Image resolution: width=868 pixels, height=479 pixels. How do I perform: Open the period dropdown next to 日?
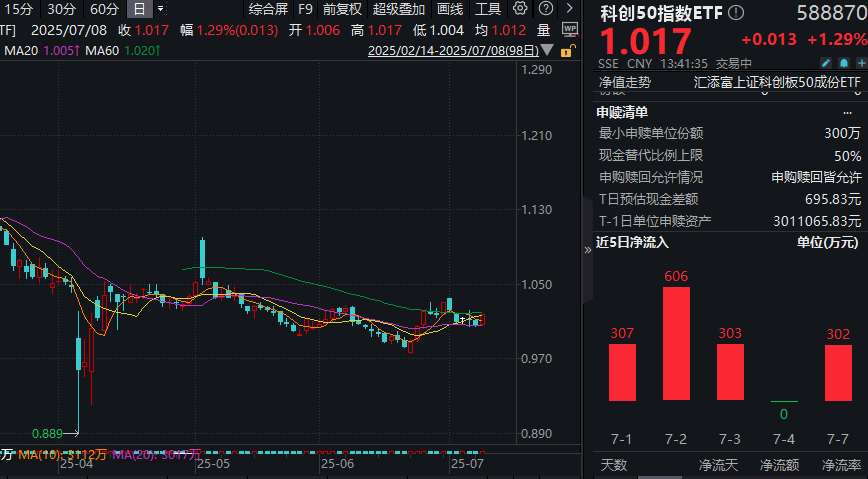tap(161, 9)
